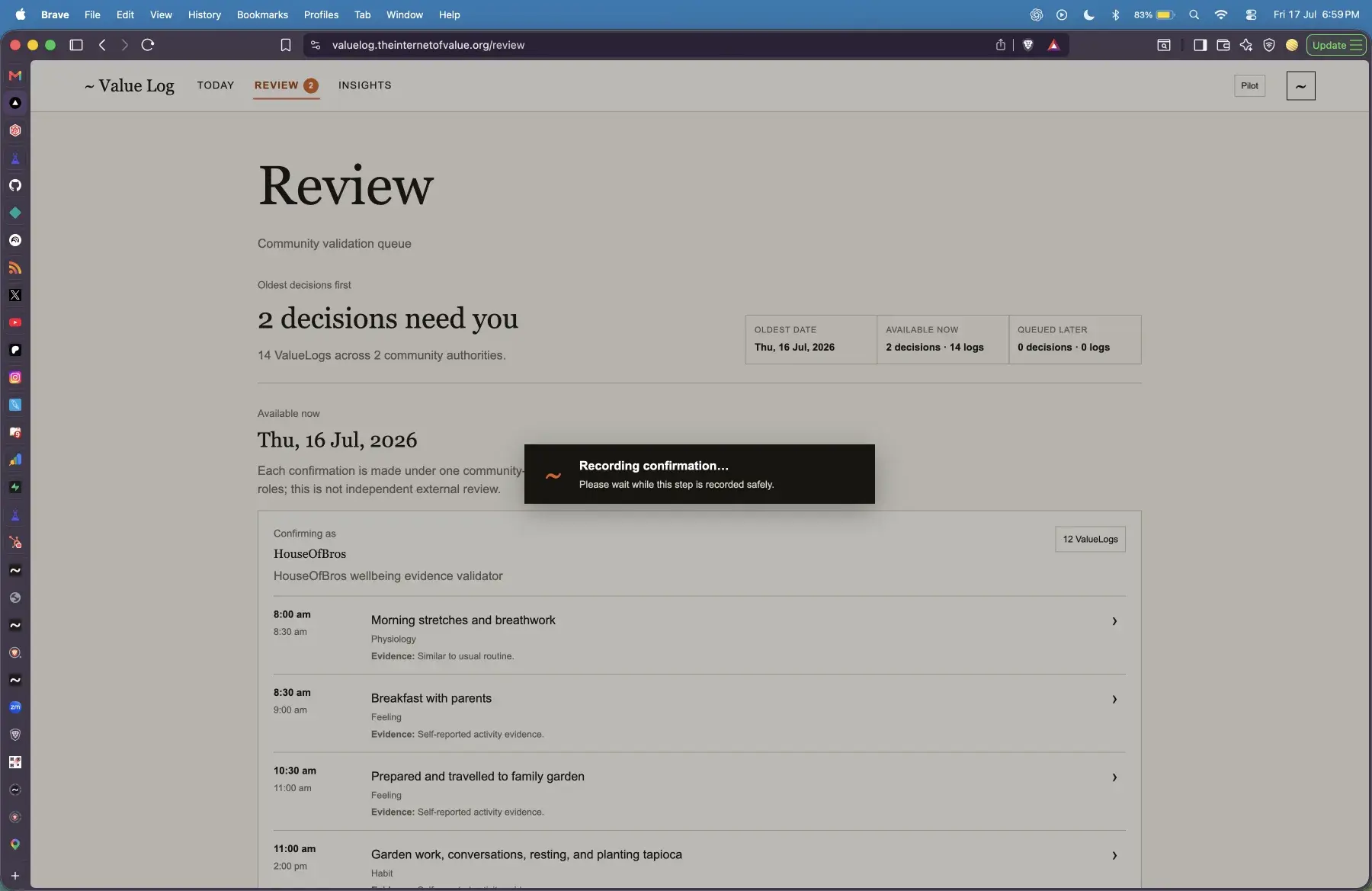Toggle vertical tabs panel button
The image size is (1372, 891).
(x=76, y=45)
